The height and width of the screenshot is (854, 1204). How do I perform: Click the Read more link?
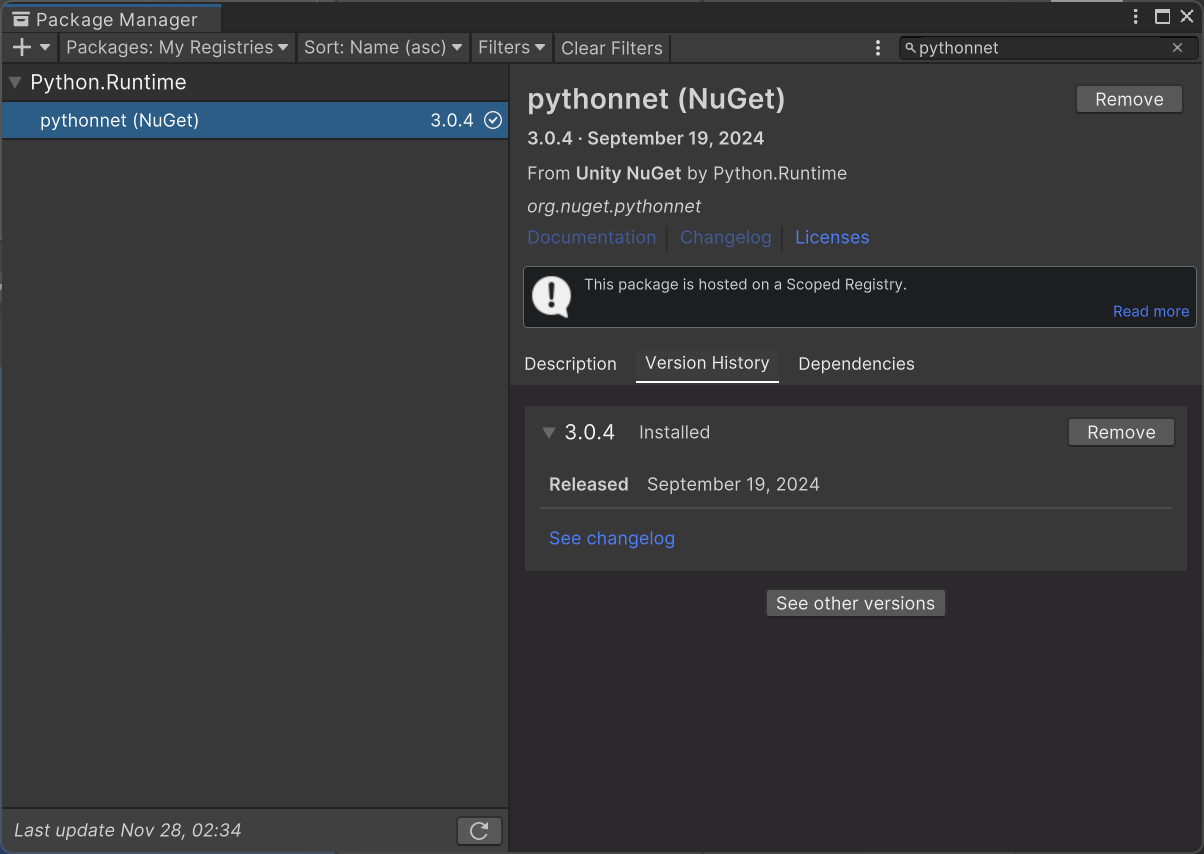pyautogui.click(x=1150, y=311)
